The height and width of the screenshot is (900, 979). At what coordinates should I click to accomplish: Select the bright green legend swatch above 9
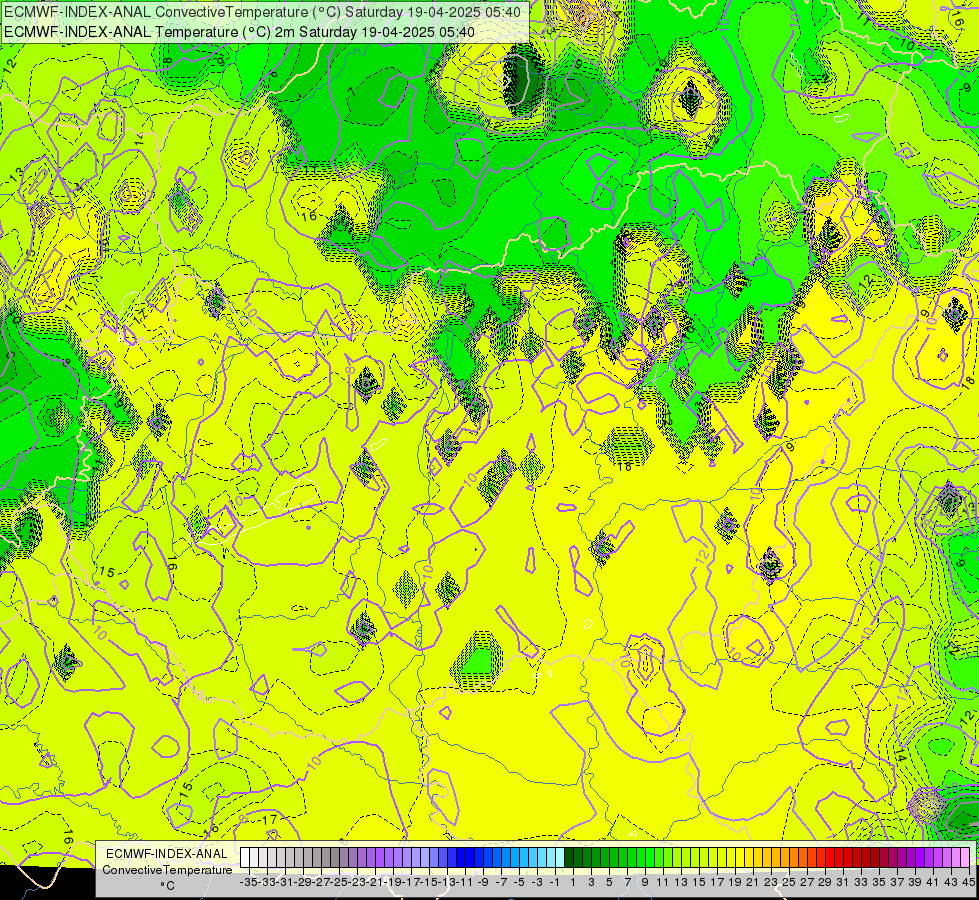(641, 858)
